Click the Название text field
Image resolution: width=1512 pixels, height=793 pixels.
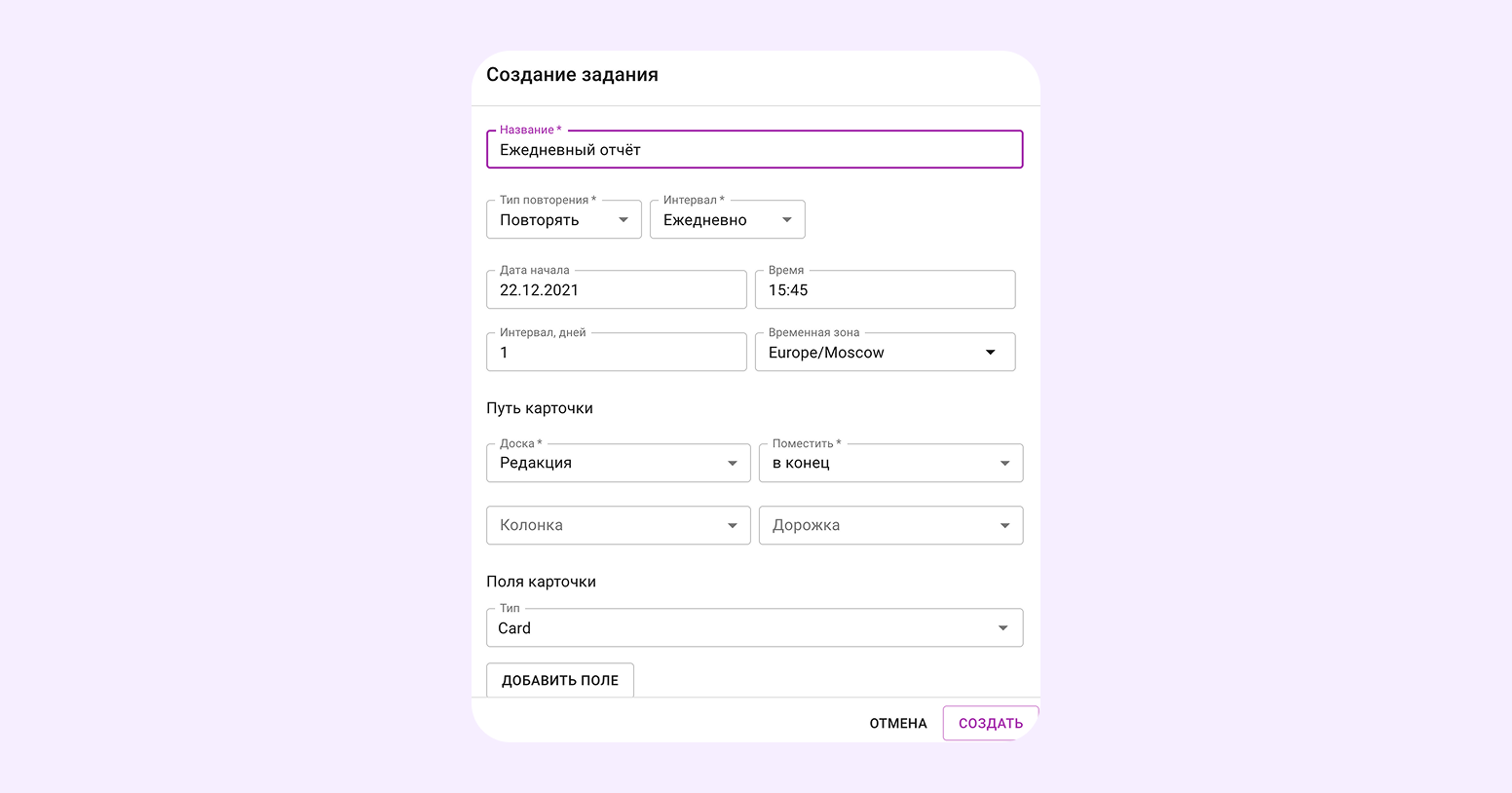[x=754, y=150]
